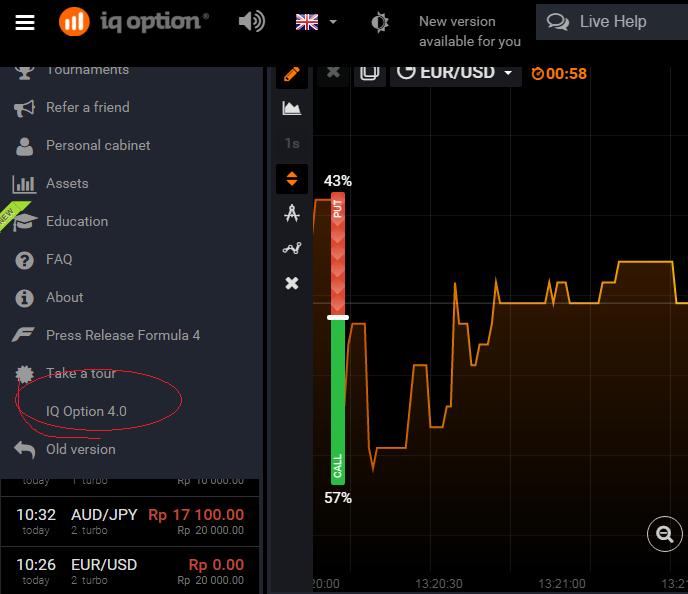Choose area chart type icon

click(x=292, y=108)
